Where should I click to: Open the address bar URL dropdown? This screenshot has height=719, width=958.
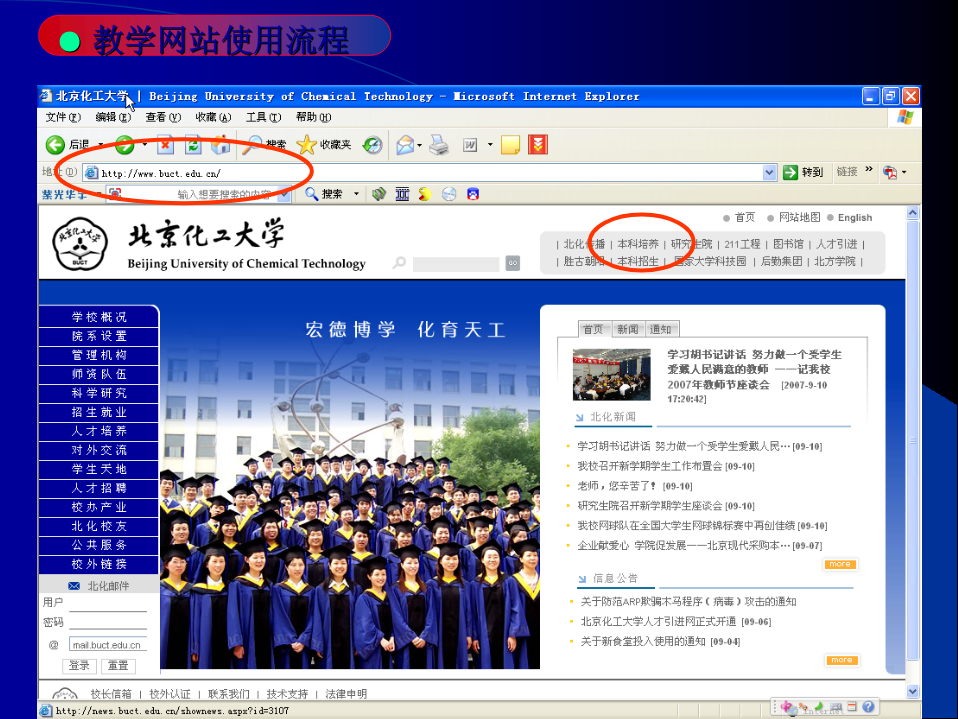(770, 173)
